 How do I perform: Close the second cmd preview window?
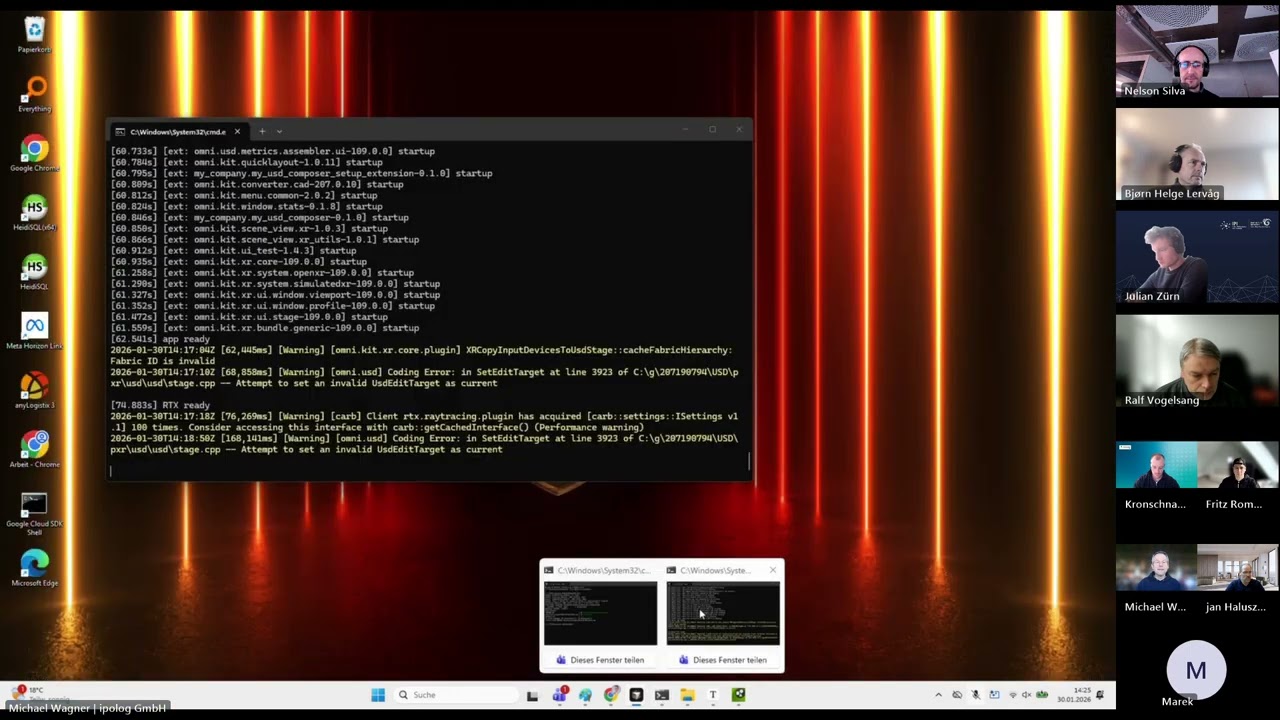[772, 570]
